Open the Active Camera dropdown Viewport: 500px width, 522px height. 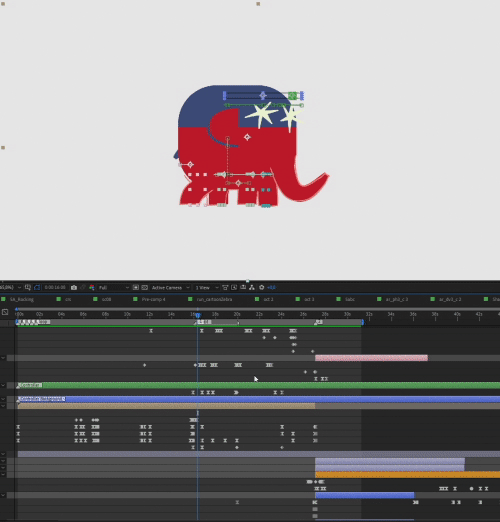click(170, 287)
